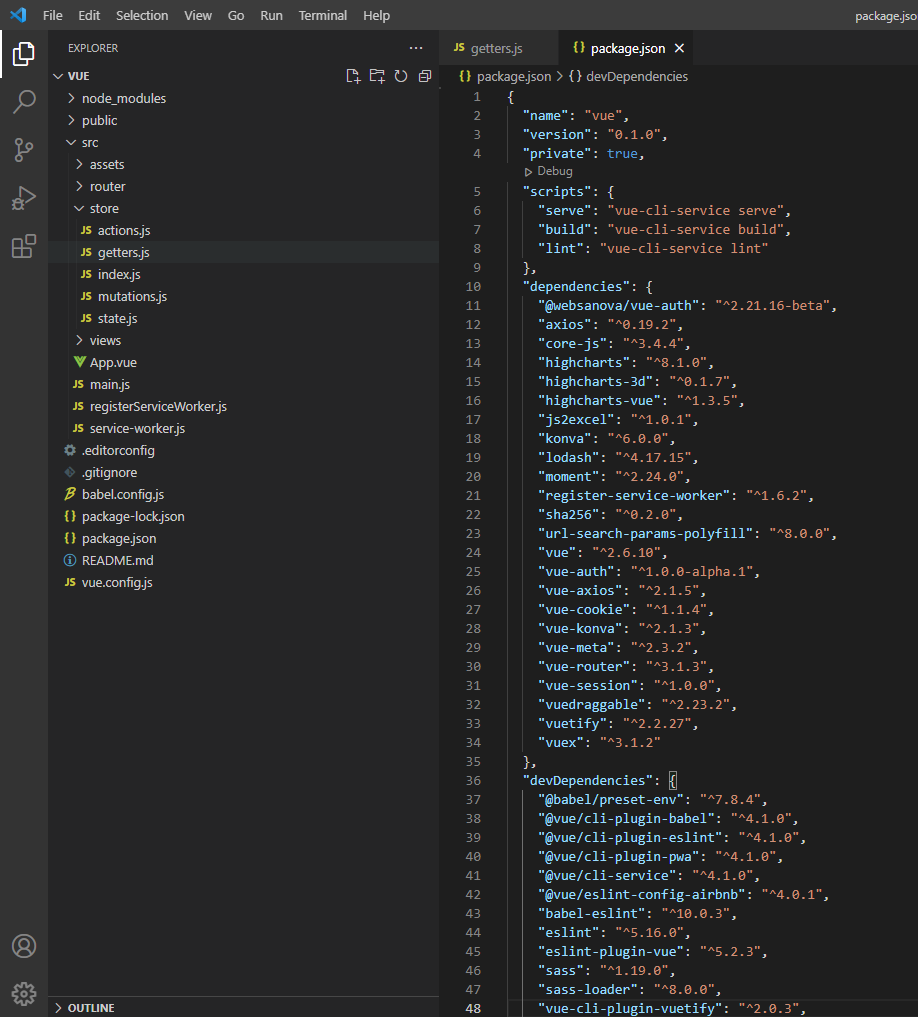Collapse all folders in Explorer
Viewport: 918px width, 1017px height.
[x=425, y=76]
